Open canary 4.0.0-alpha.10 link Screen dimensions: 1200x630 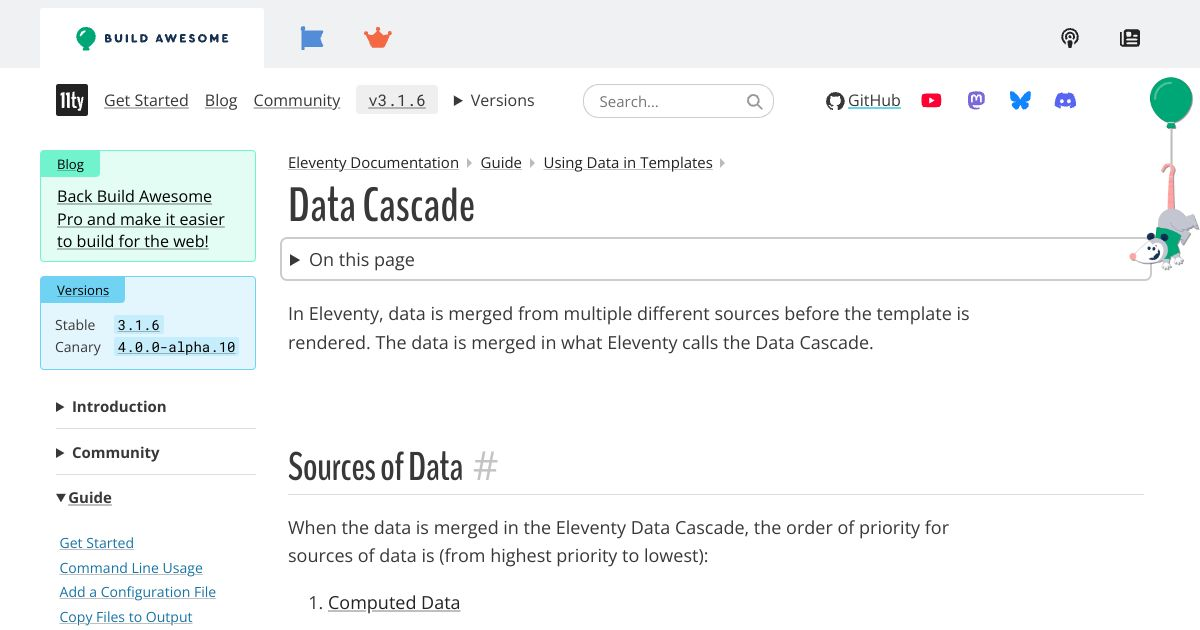(x=176, y=347)
